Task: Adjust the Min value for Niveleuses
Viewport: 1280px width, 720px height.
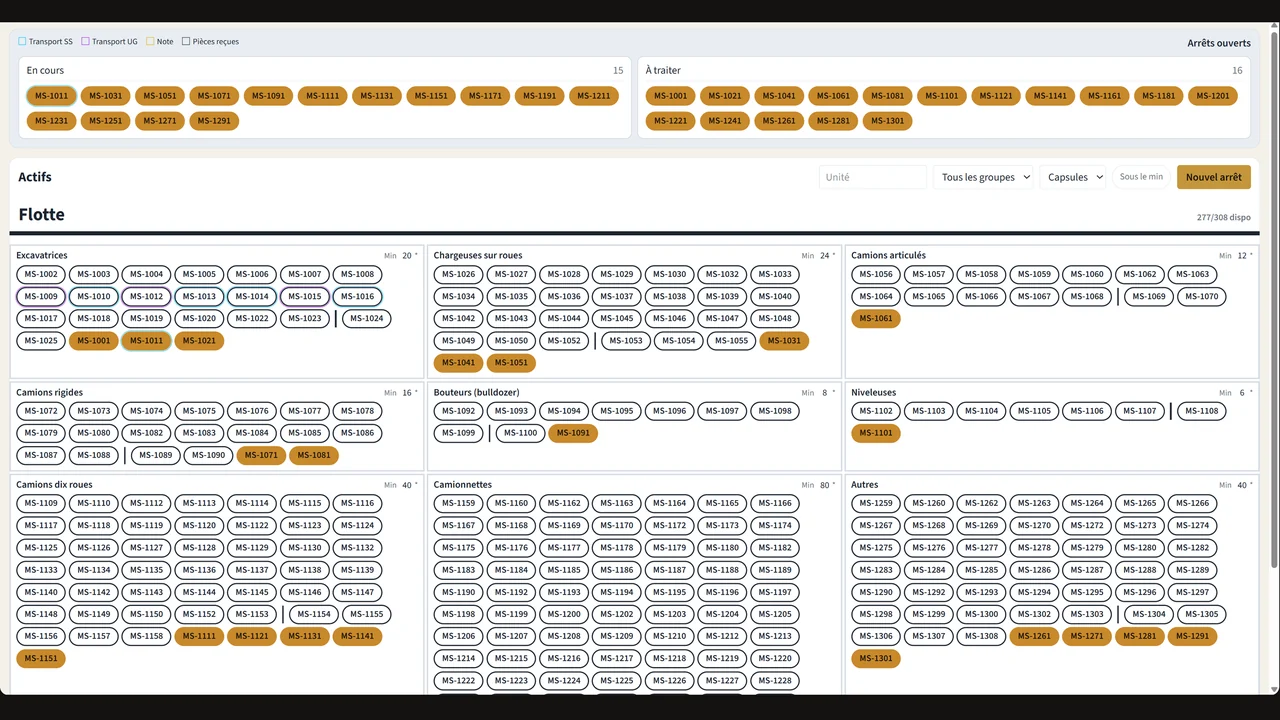Action: pyautogui.click(x=1244, y=393)
